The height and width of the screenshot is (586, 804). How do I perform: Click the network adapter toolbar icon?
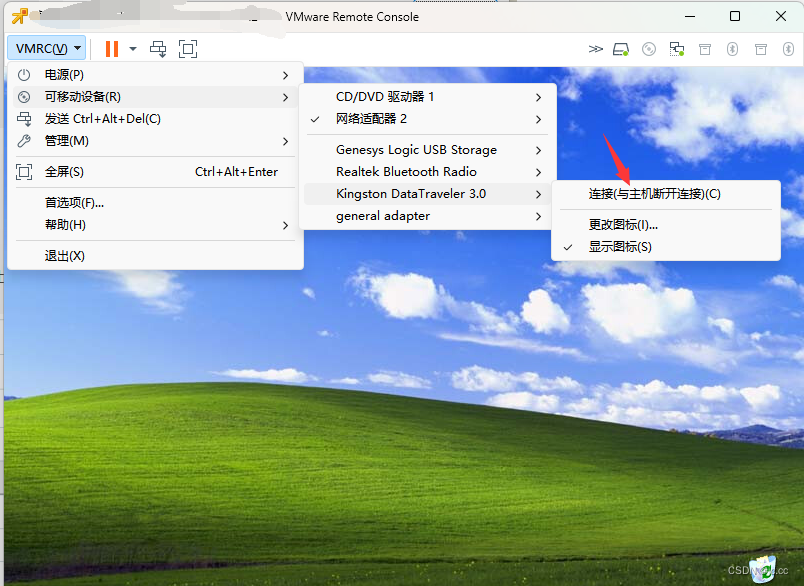[x=677, y=49]
